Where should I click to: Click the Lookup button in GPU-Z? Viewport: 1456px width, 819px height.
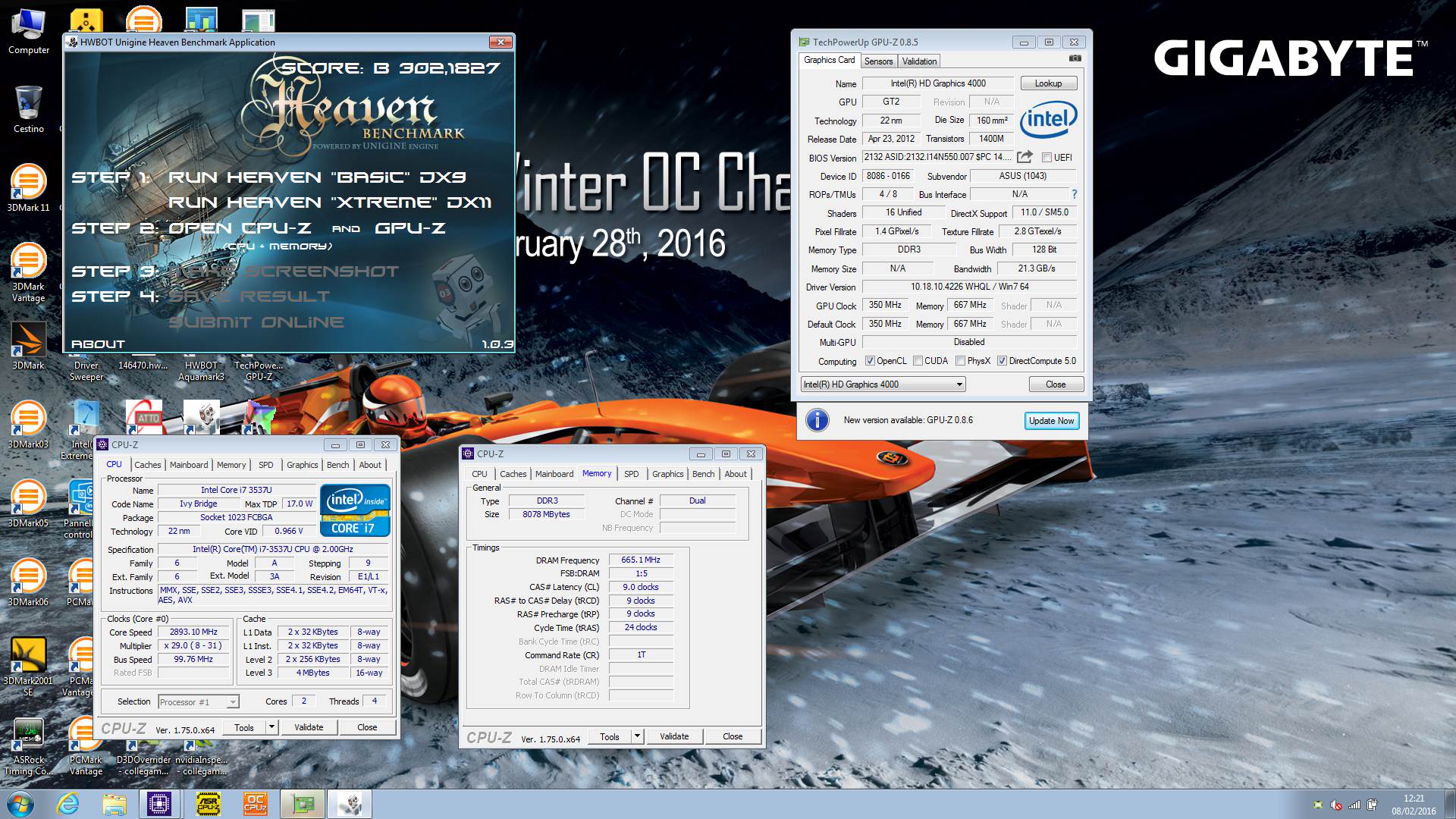1048,83
